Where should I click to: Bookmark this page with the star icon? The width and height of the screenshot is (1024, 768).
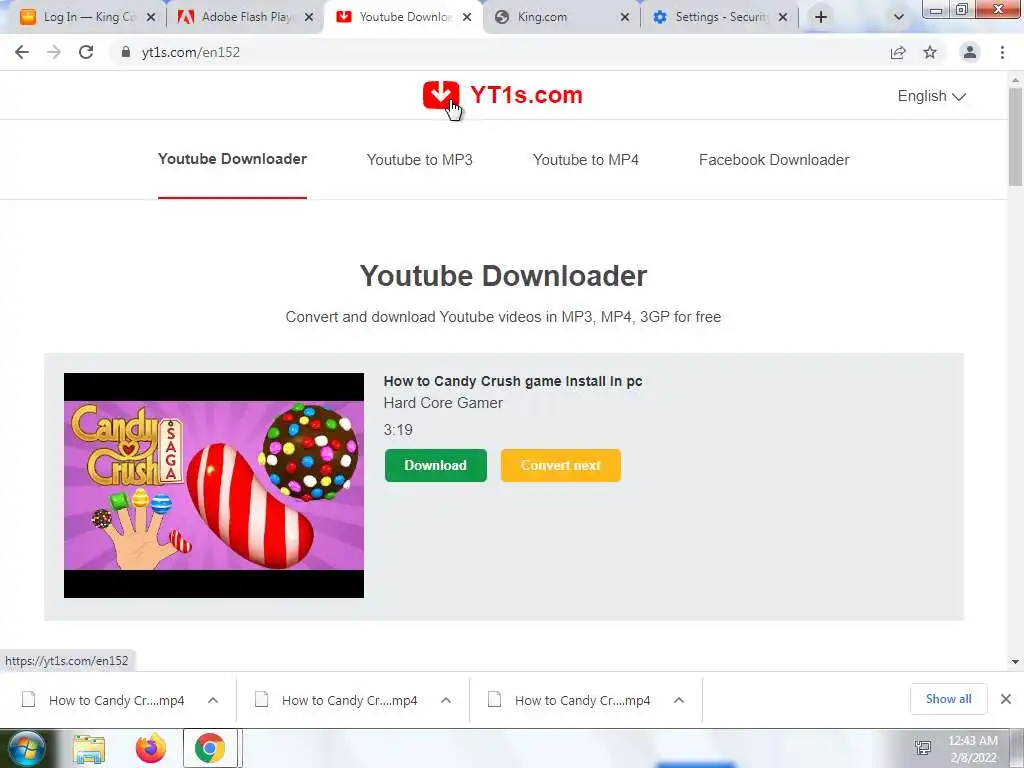pos(930,52)
